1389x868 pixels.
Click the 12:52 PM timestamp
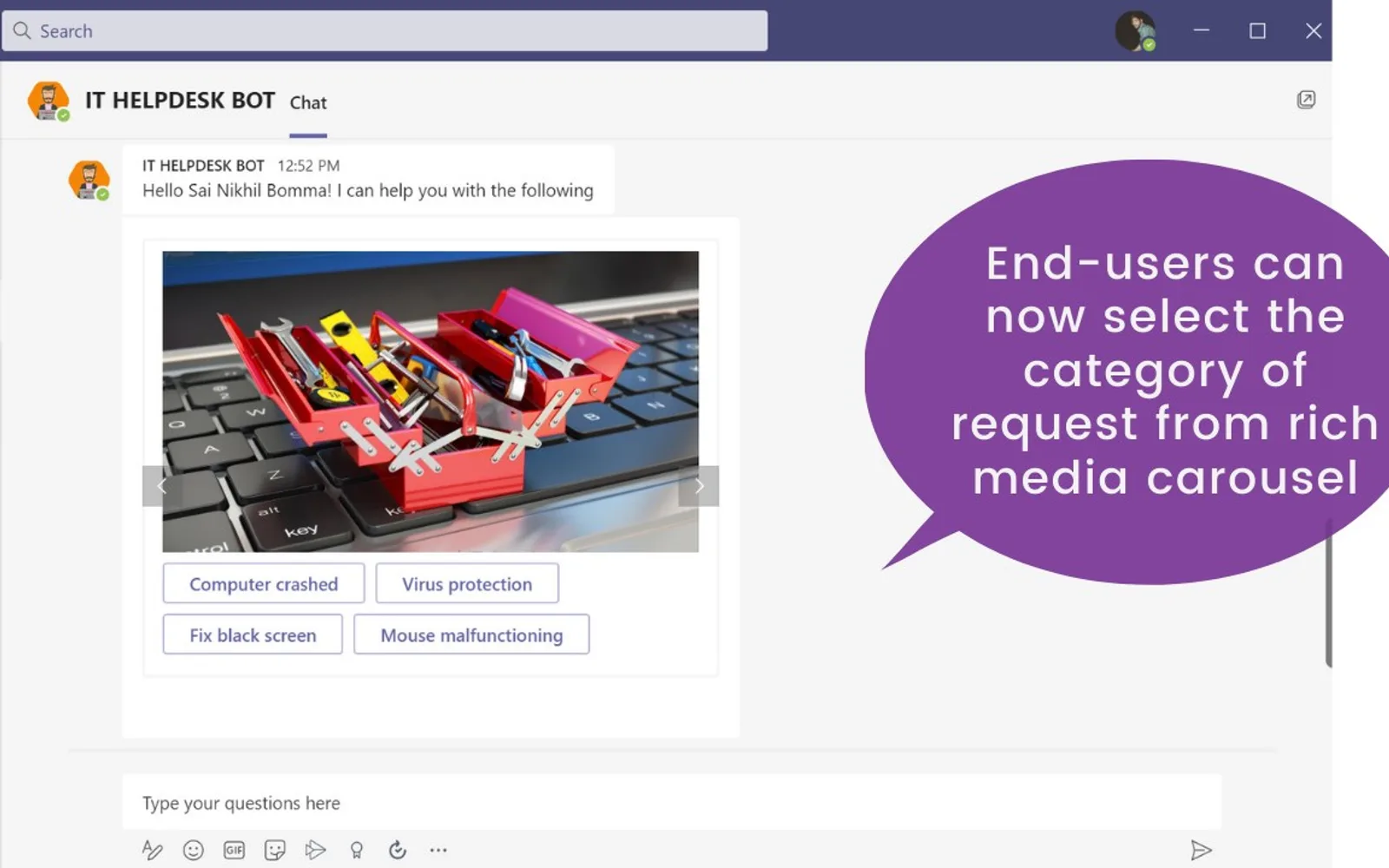tap(308, 166)
